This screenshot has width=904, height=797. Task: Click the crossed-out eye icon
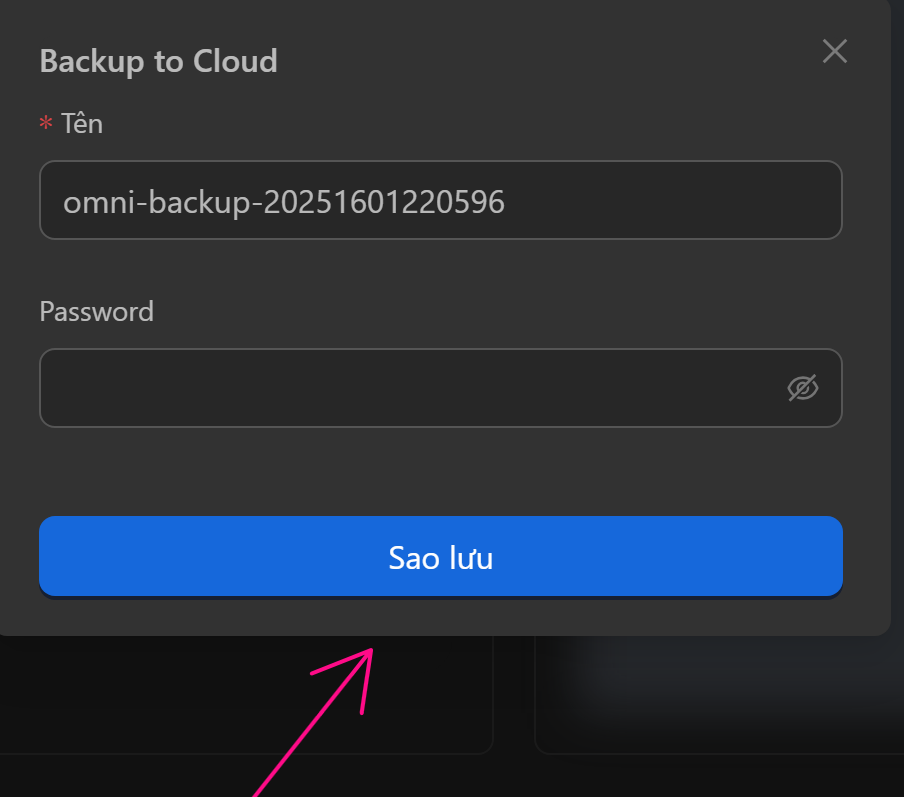pos(802,388)
